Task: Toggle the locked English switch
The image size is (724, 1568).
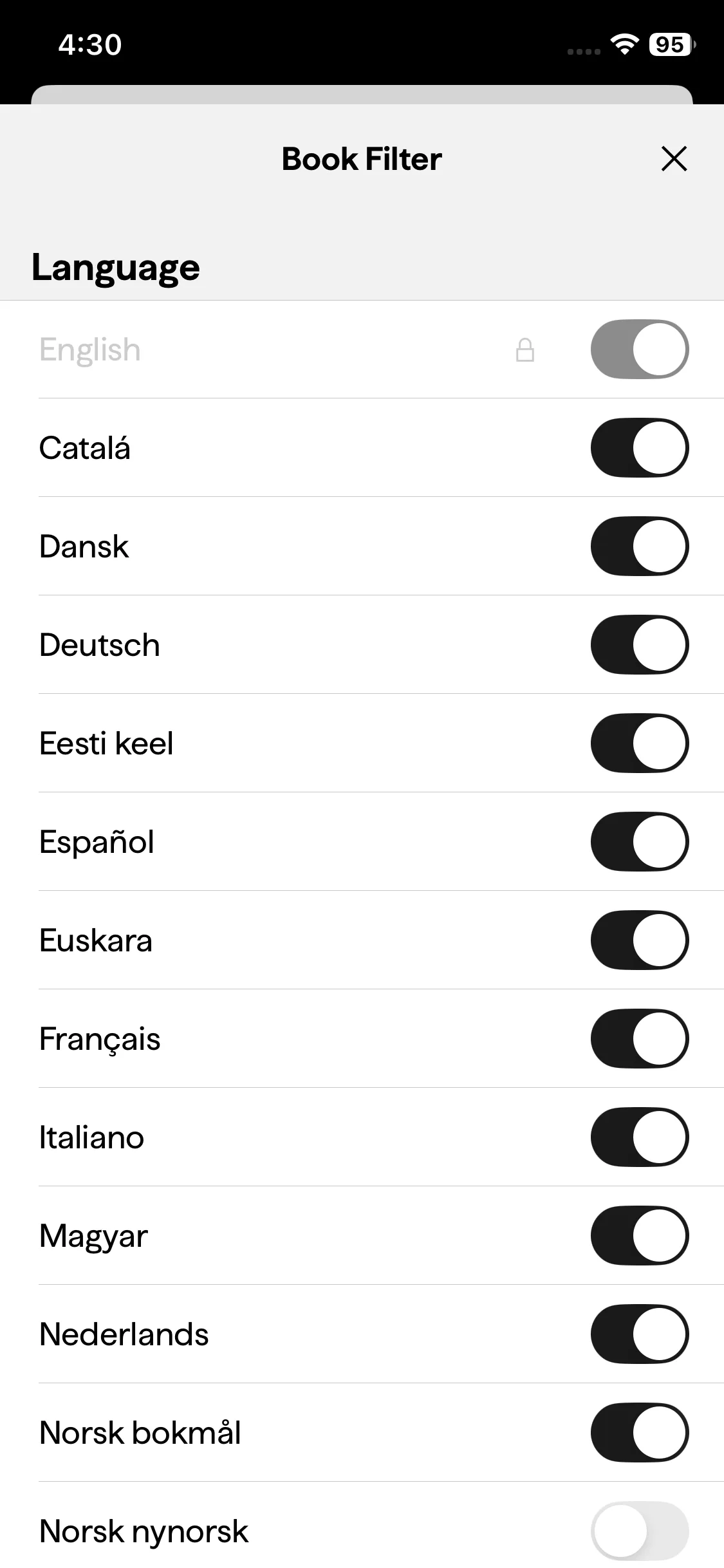Action: (x=639, y=350)
